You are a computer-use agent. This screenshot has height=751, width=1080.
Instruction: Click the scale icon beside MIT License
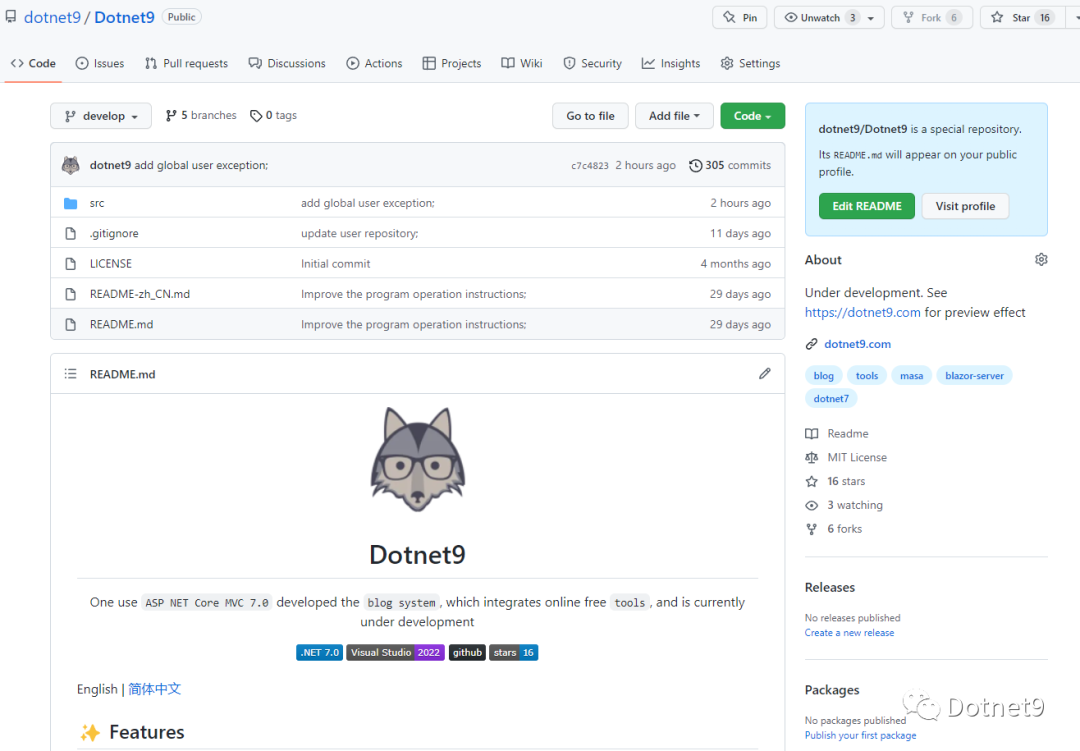pyautogui.click(x=811, y=457)
